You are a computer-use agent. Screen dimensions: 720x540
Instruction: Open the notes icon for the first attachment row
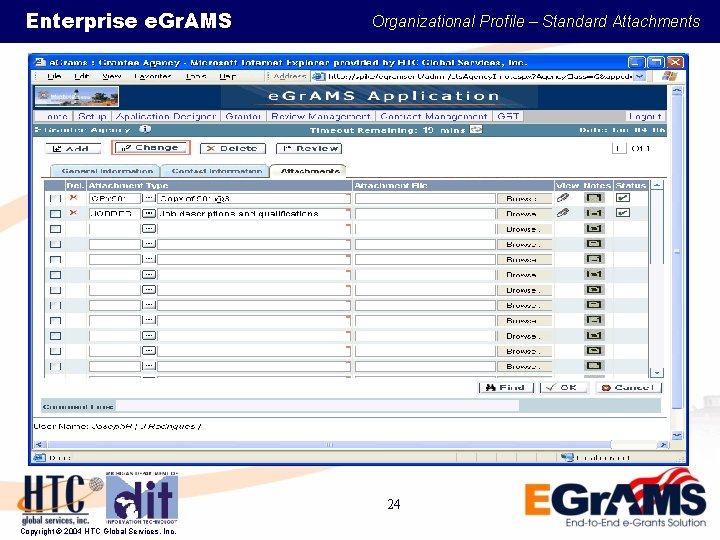point(594,198)
